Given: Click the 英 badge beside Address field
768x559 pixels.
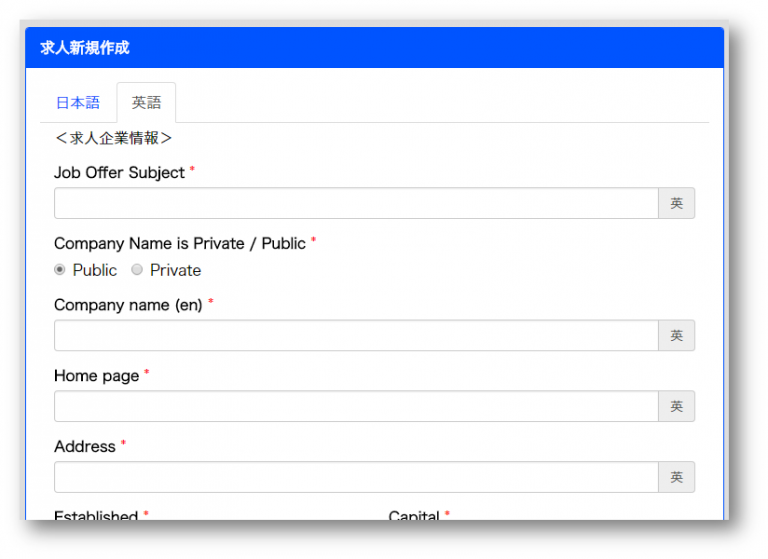Looking at the screenshot, I should (x=676, y=477).
